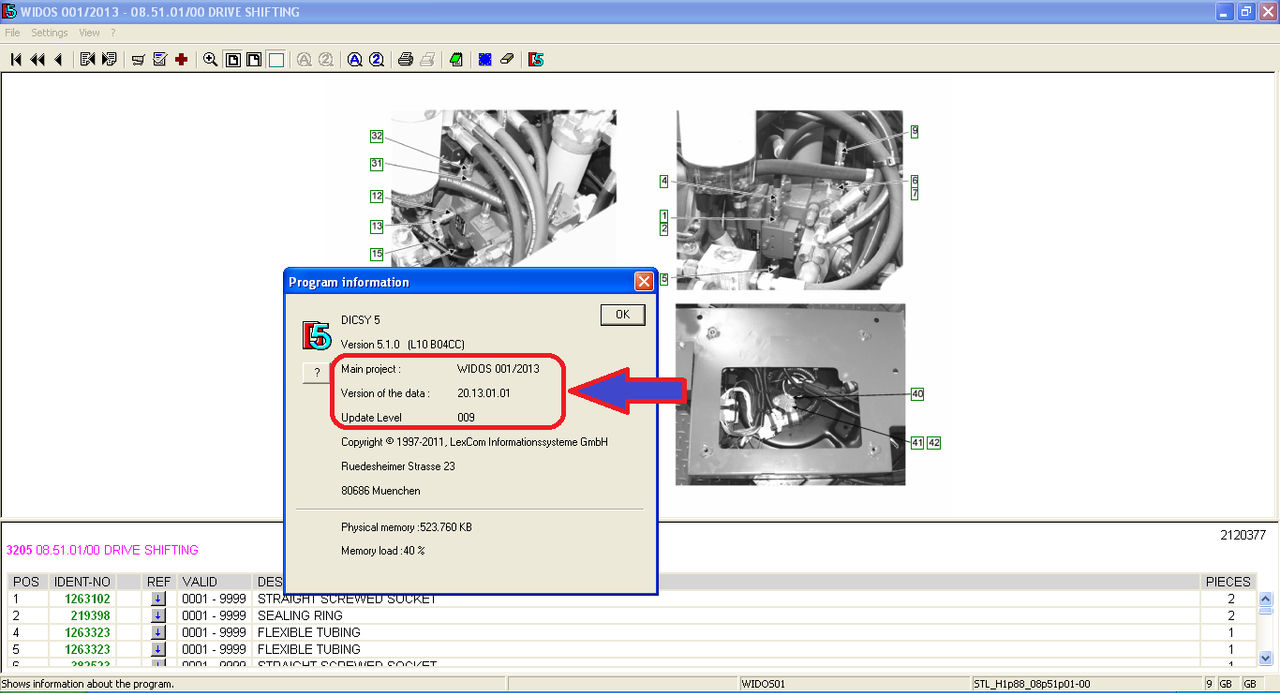Click hotspot label 12 in diagram
The width and height of the screenshot is (1280, 693).
pos(377,197)
